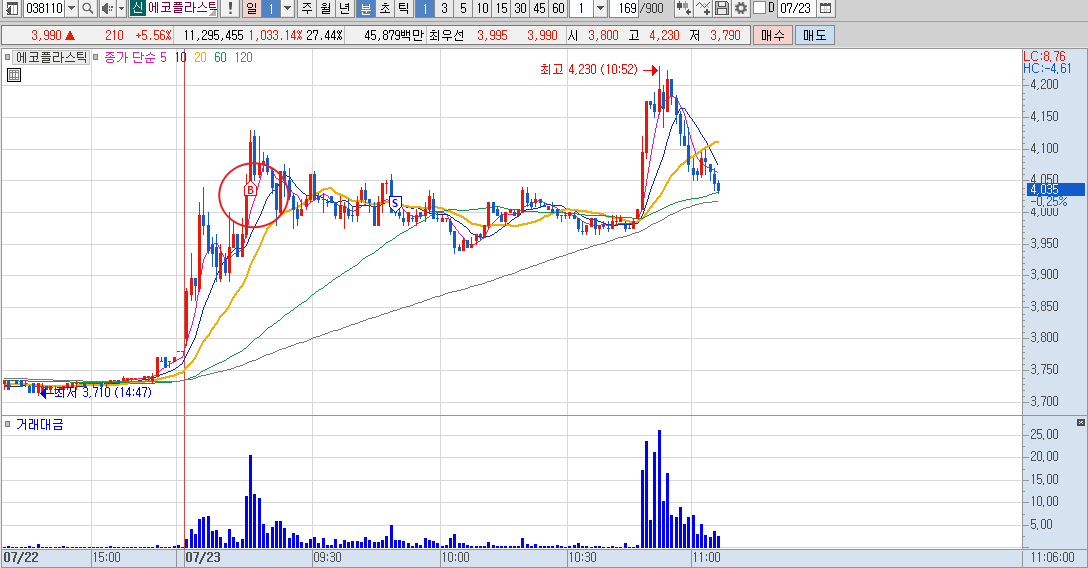Check the D date checkbox

(x=759, y=8)
